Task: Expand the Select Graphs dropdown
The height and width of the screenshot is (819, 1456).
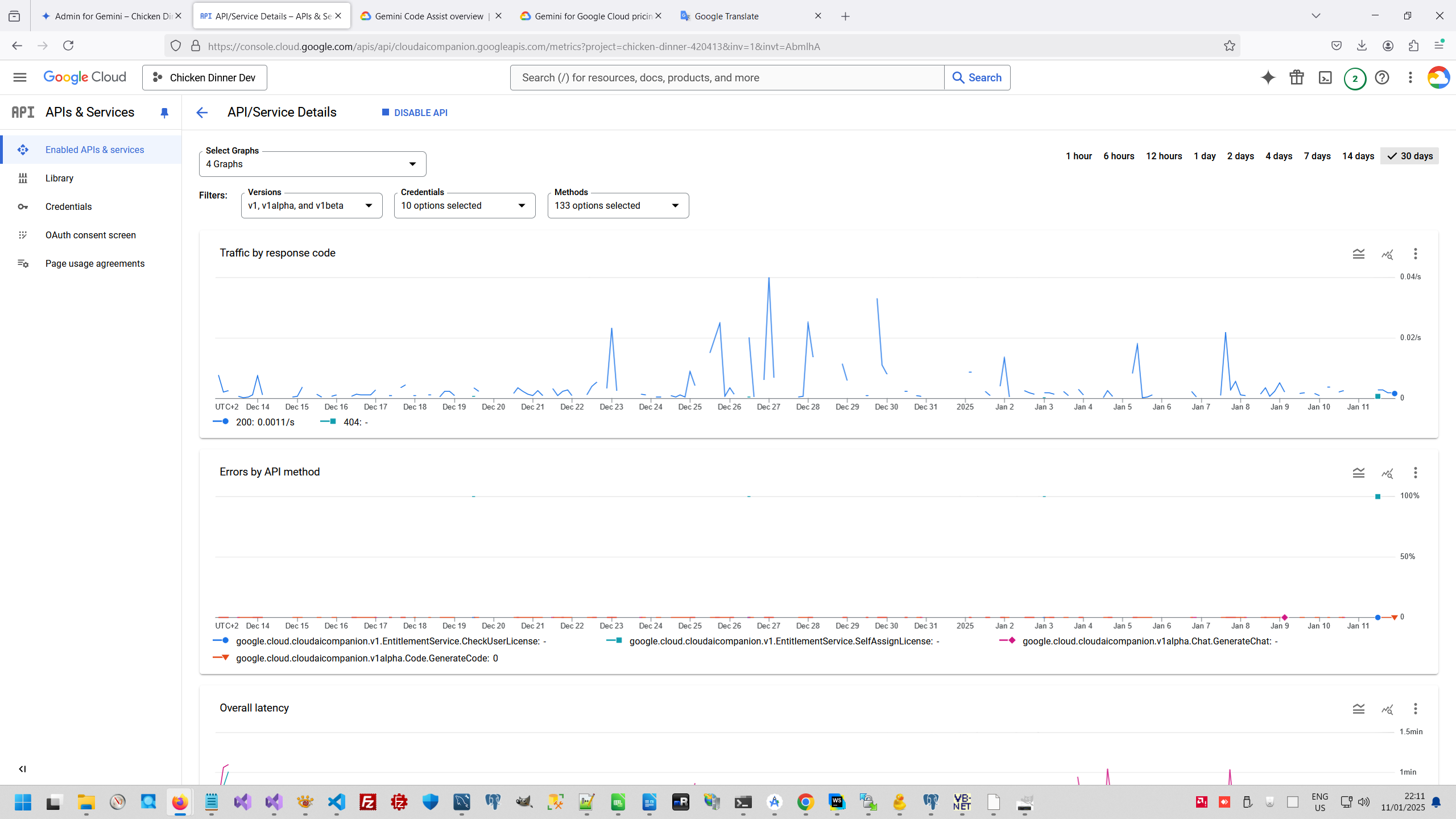Action: pos(312,164)
